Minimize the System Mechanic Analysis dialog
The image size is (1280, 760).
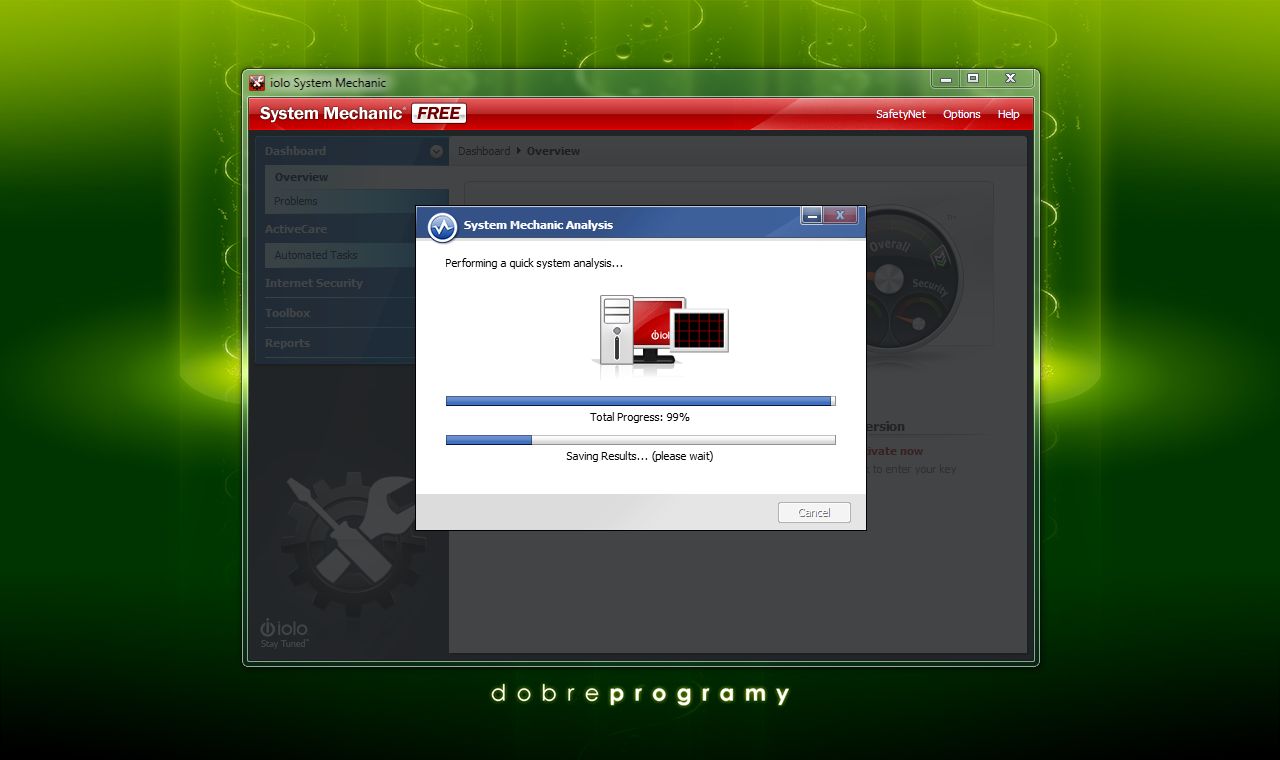[812, 215]
